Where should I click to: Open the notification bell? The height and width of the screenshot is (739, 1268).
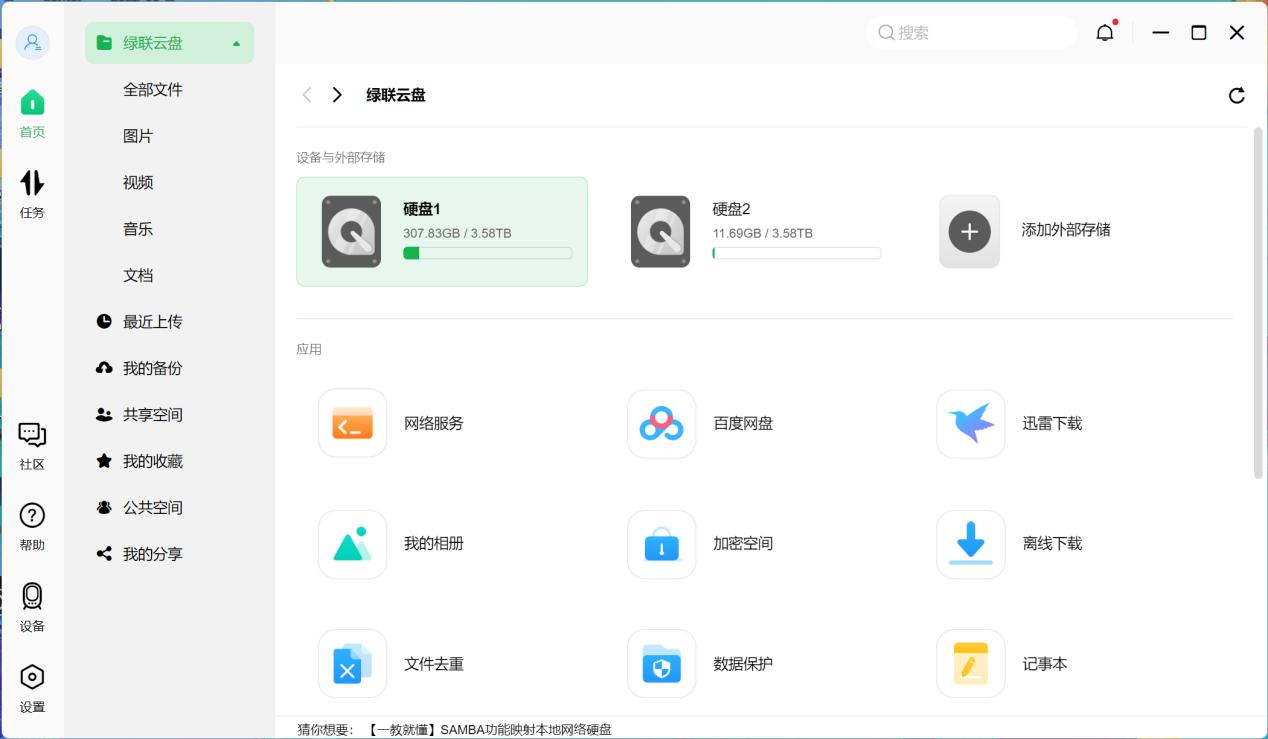pos(1104,32)
